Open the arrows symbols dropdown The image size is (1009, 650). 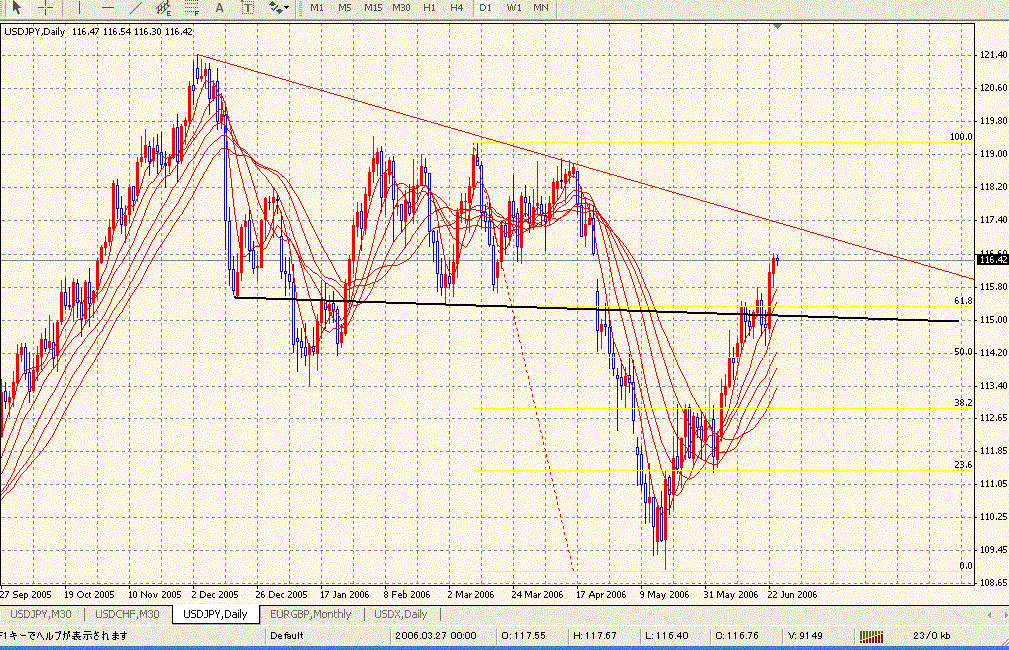pos(278,8)
